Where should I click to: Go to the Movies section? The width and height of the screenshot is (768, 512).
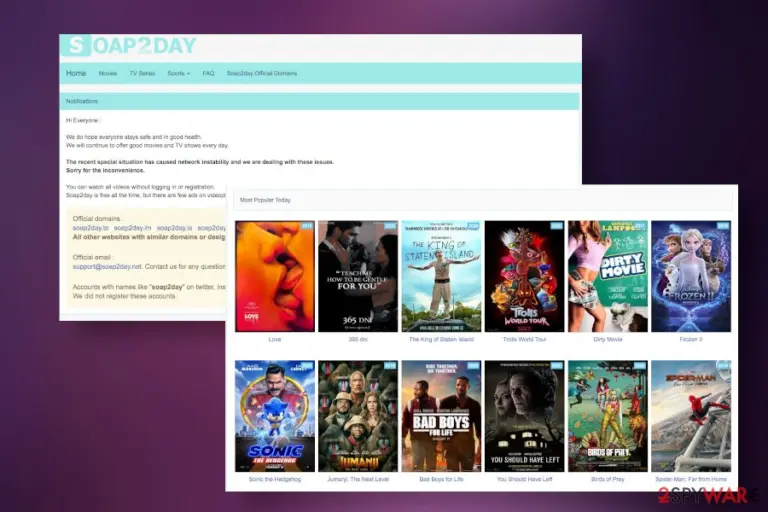(x=108, y=73)
